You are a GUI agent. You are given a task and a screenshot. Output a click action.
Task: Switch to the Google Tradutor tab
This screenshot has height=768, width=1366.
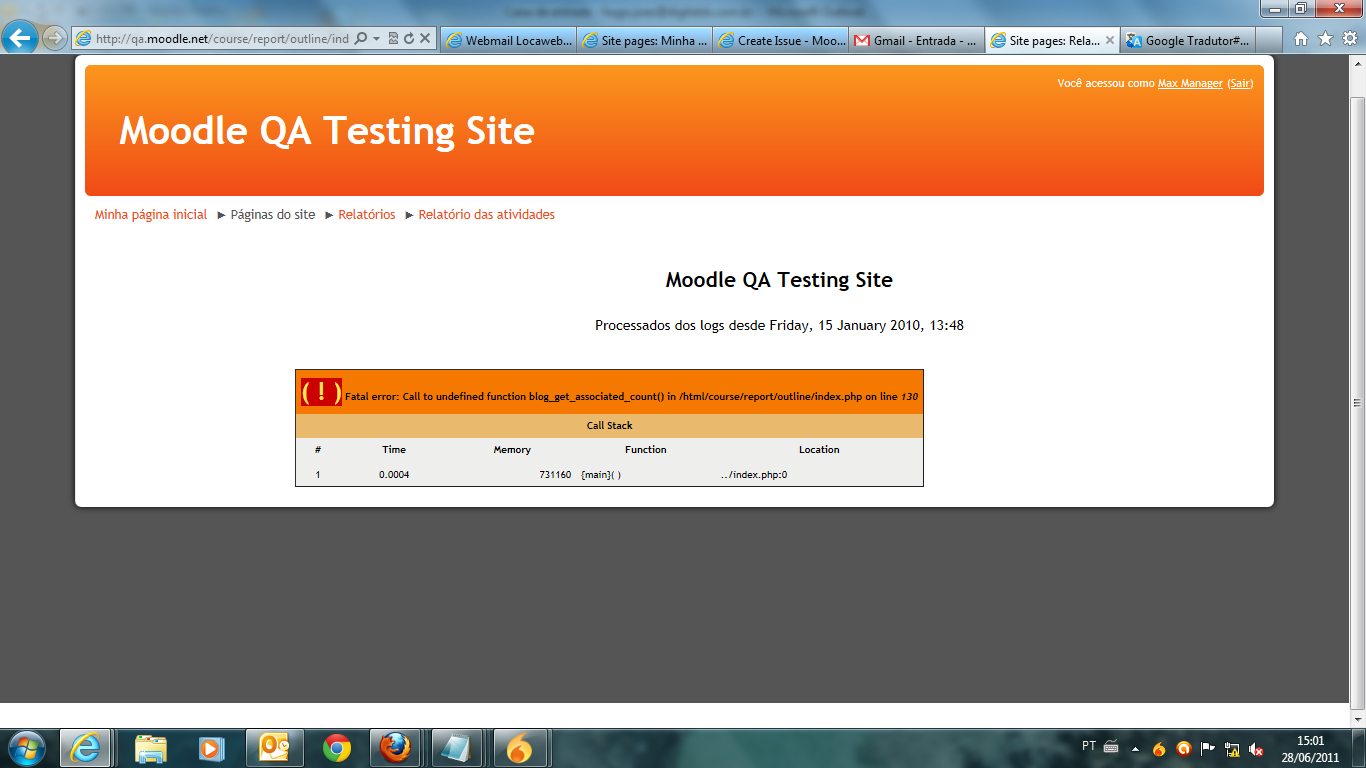click(x=1190, y=40)
